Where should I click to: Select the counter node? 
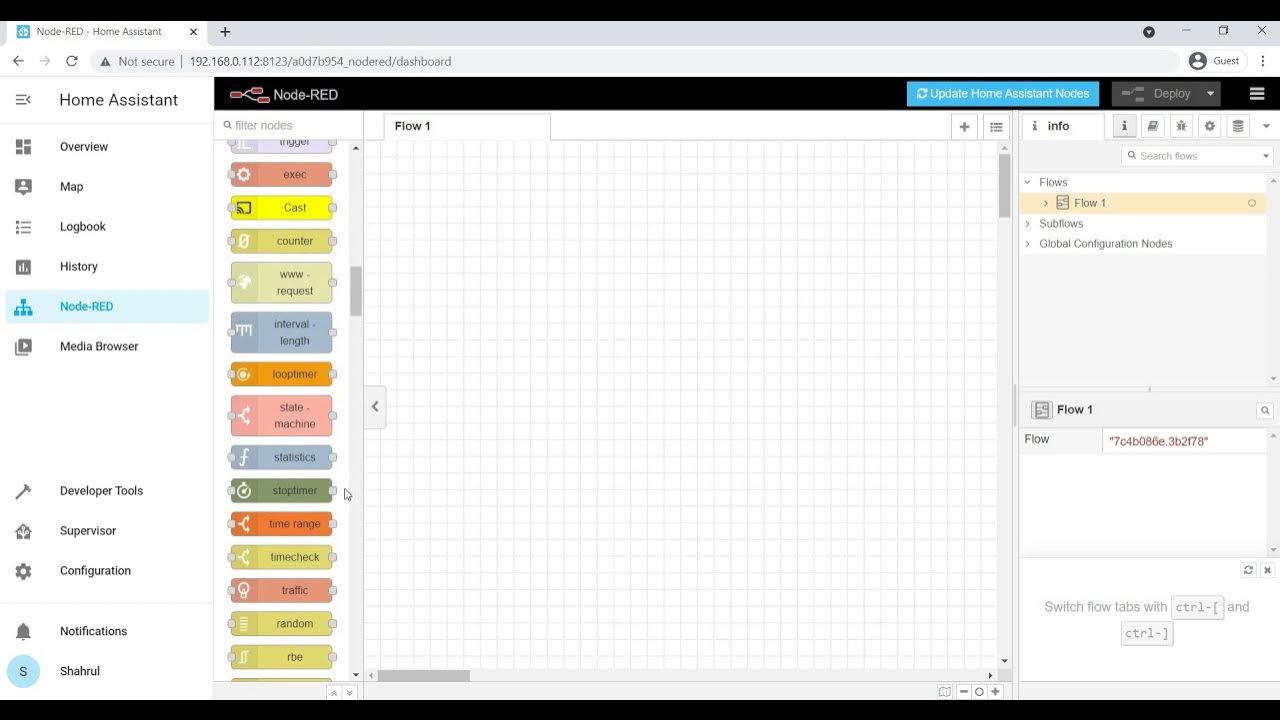click(x=282, y=241)
